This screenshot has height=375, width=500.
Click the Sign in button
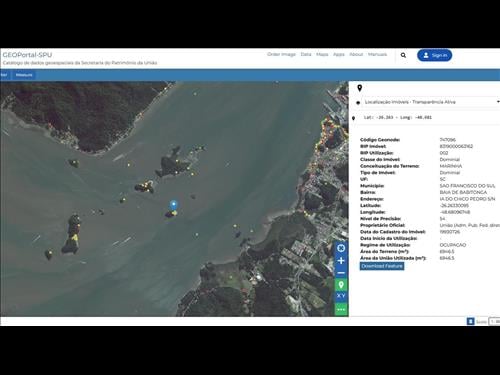(434, 55)
